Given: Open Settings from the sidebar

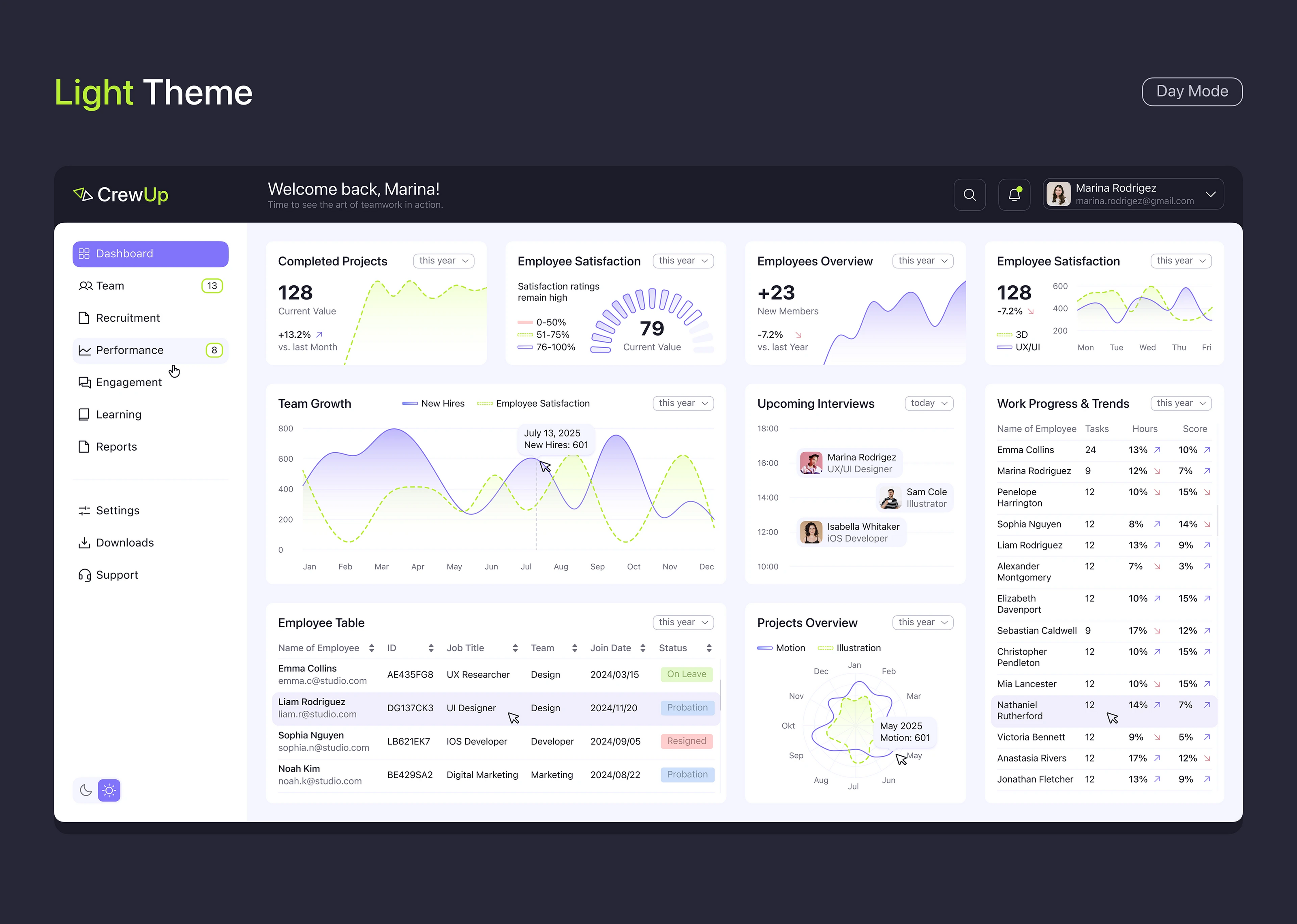Looking at the screenshot, I should click(x=83, y=510).
